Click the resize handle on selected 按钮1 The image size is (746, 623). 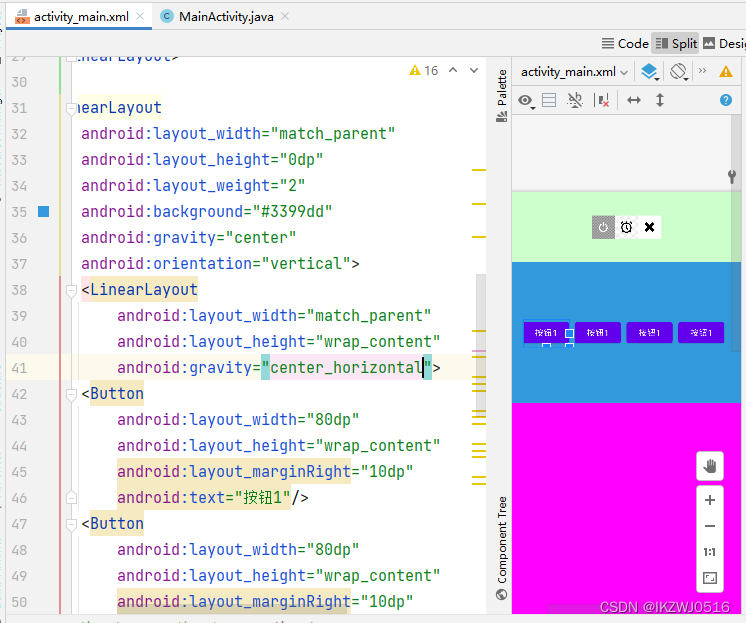click(569, 334)
